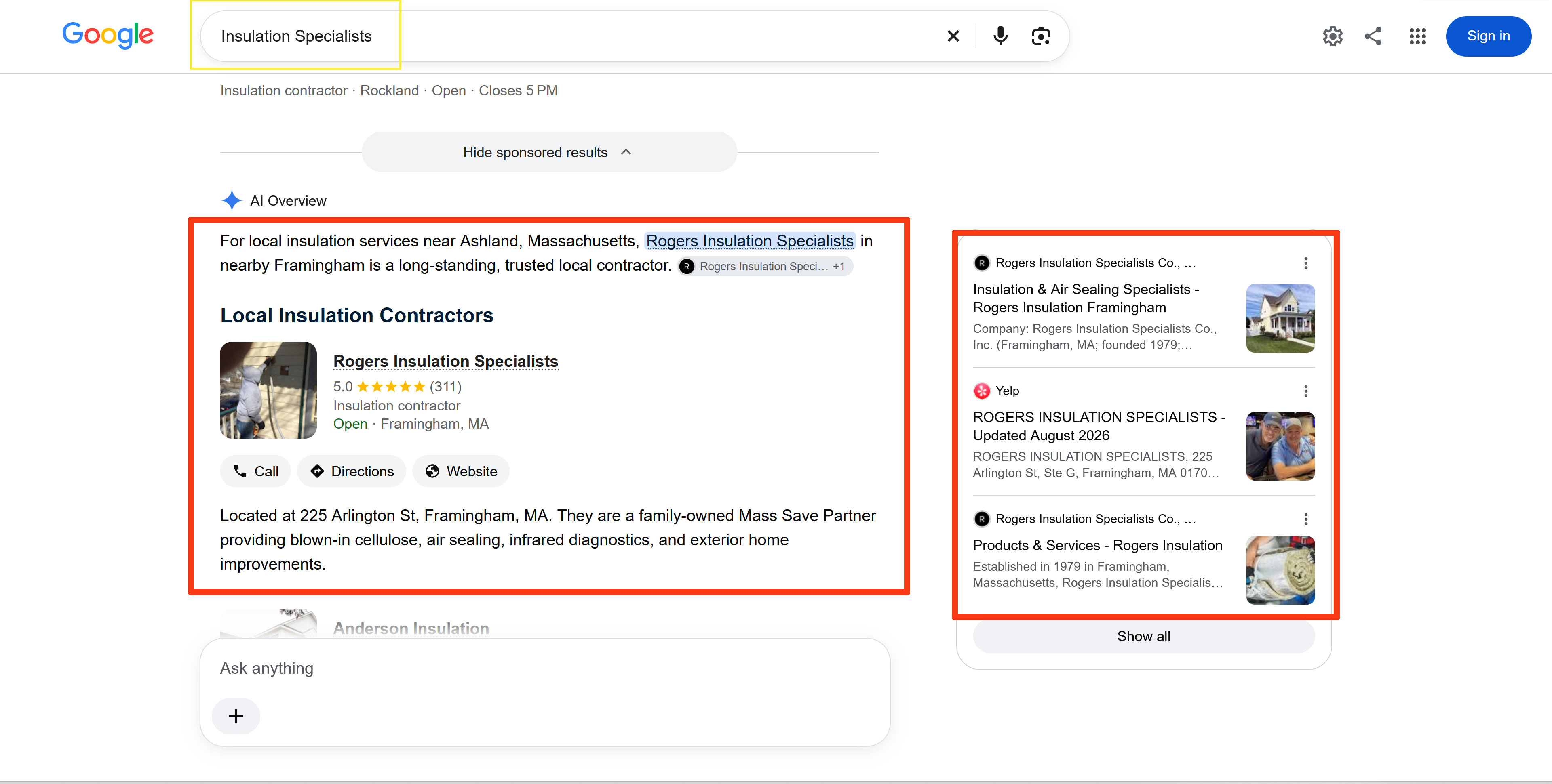Get Directions to Rogers Insulation Specialists

352,471
